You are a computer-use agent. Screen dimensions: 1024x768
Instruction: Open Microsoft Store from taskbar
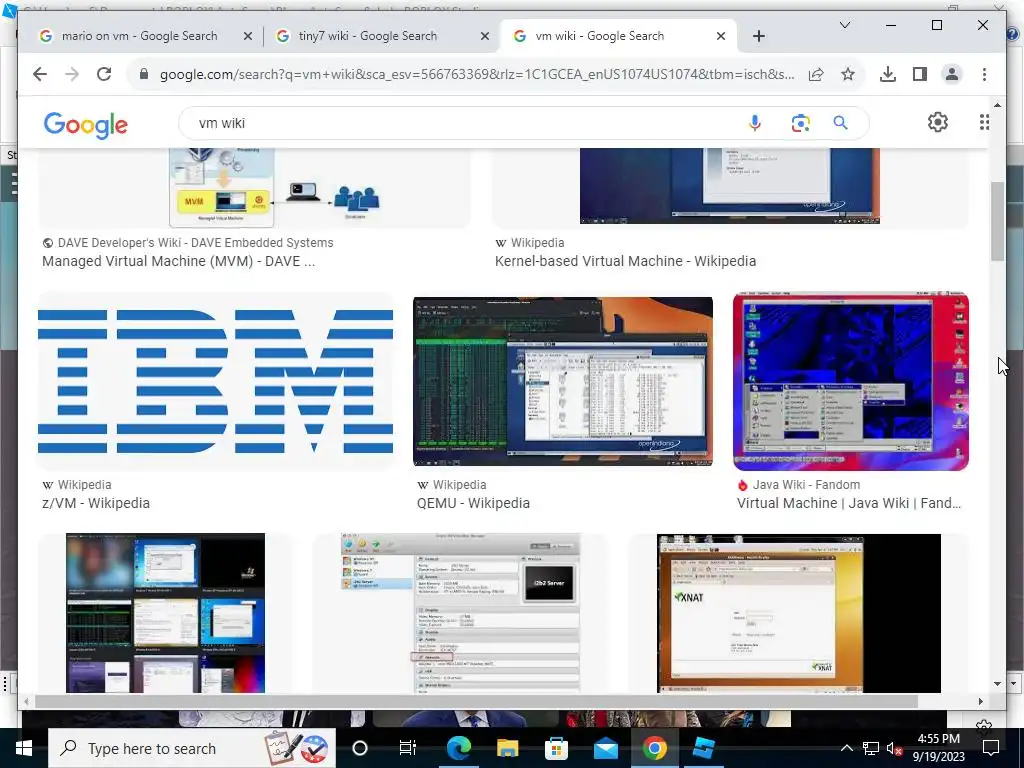click(x=556, y=748)
